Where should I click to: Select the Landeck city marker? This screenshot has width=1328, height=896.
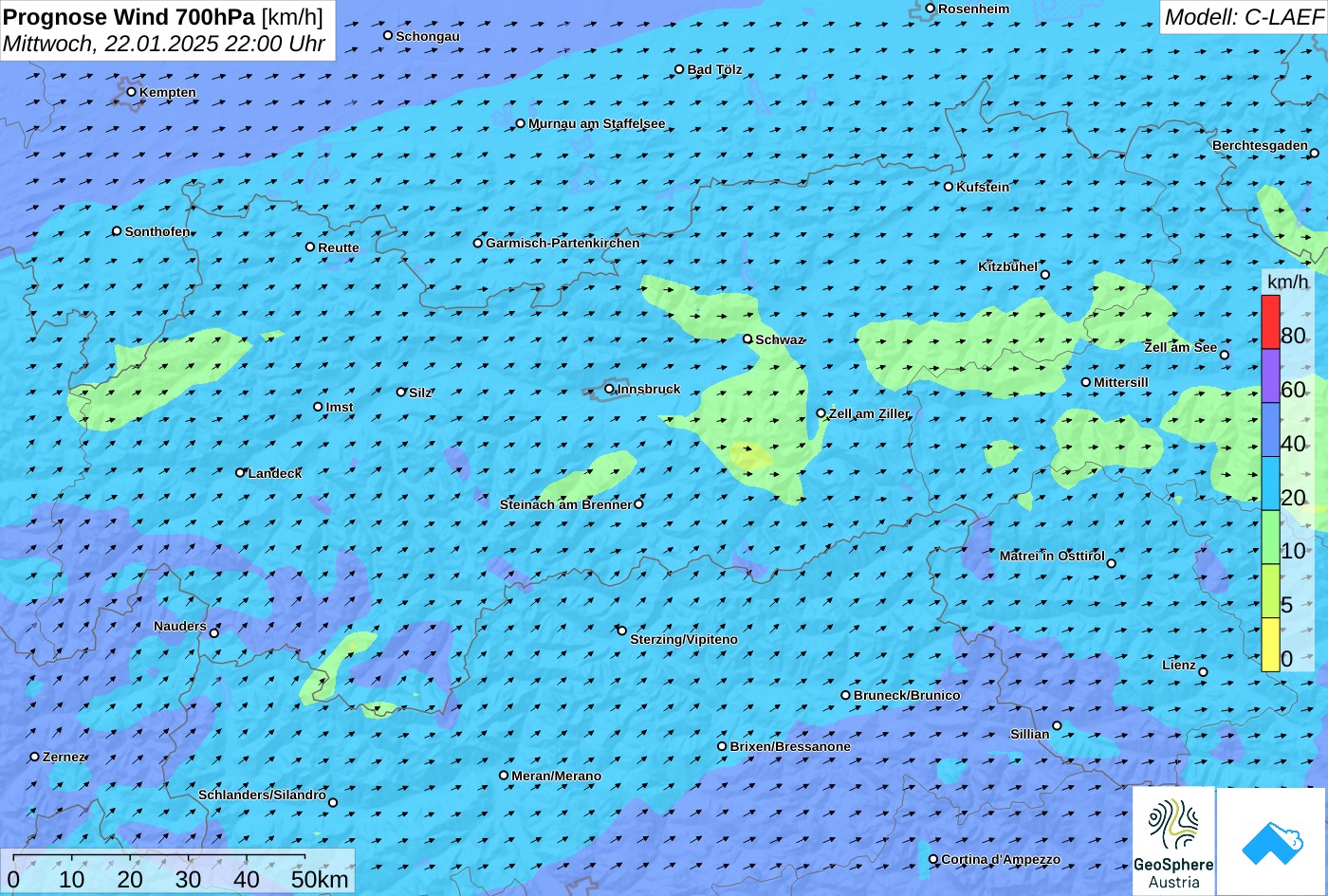click(x=240, y=472)
